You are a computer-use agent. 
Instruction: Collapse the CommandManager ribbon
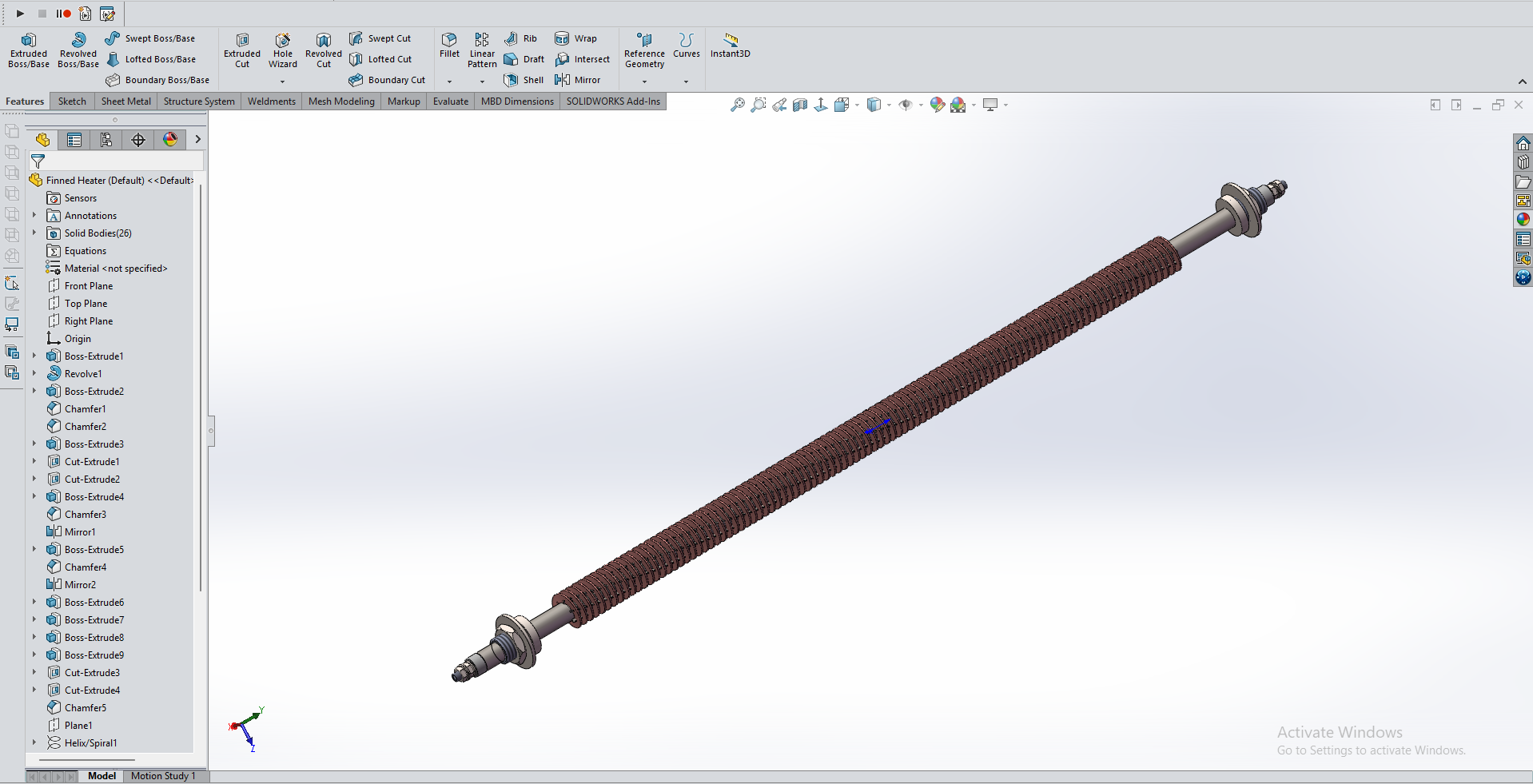(x=1522, y=82)
